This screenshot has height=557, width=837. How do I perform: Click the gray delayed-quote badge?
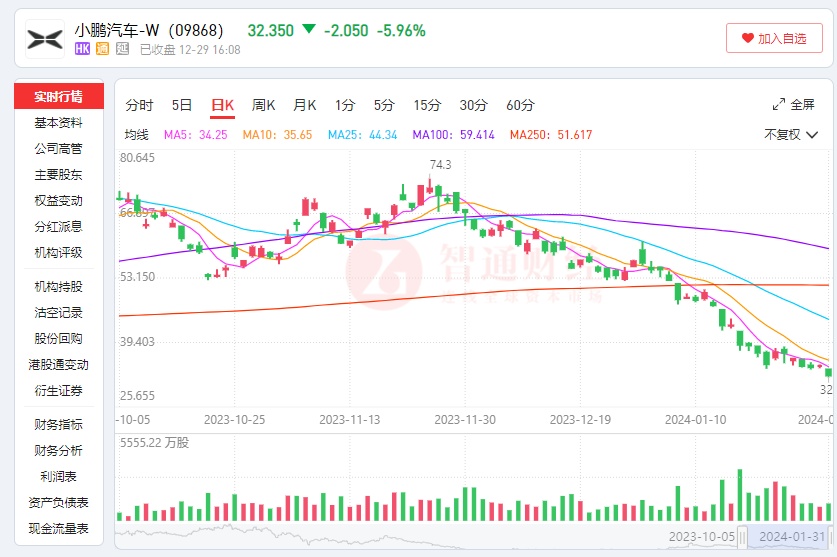[x=122, y=48]
